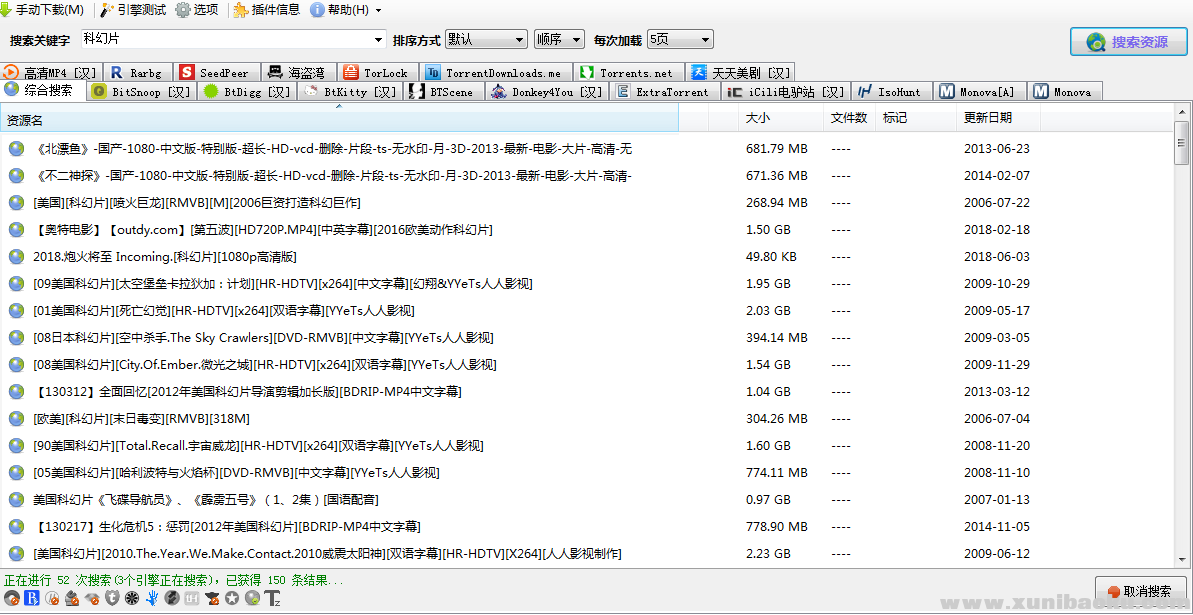Screen dimensions: 1193x615
Task: Click the blue B engine icon in status bar
Action: coord(31,599)
